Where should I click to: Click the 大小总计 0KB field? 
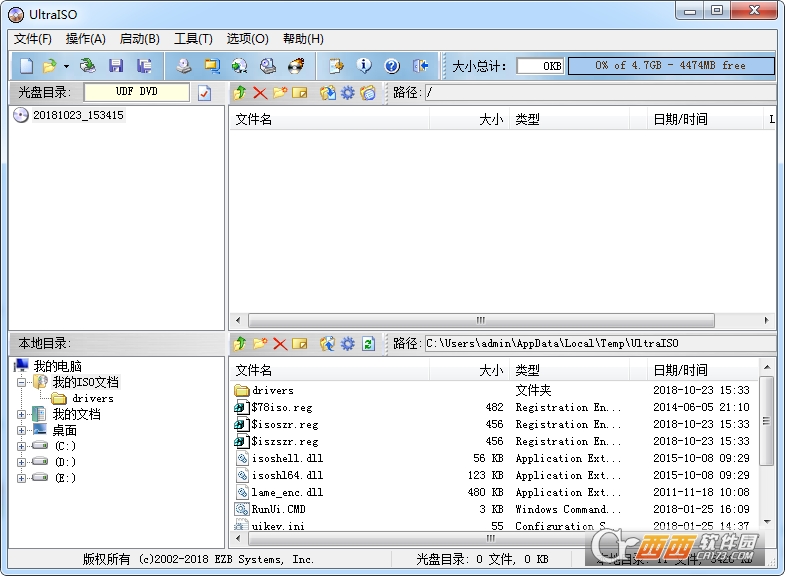[540, 66]
